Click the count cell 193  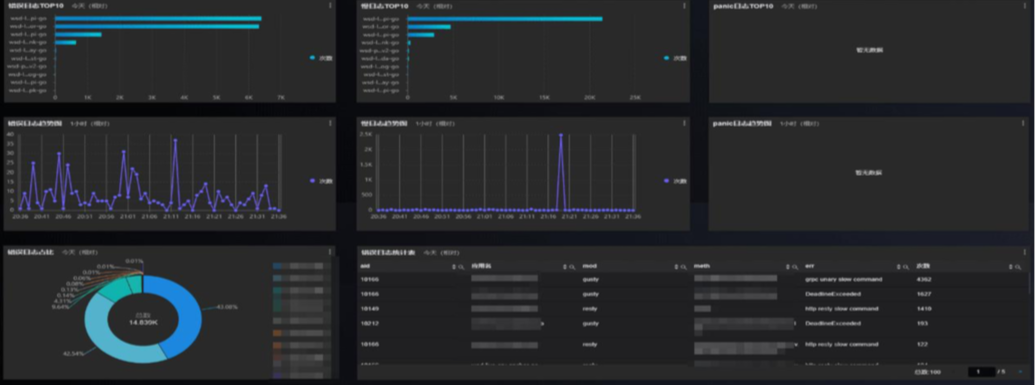click(x=921, y=324)
